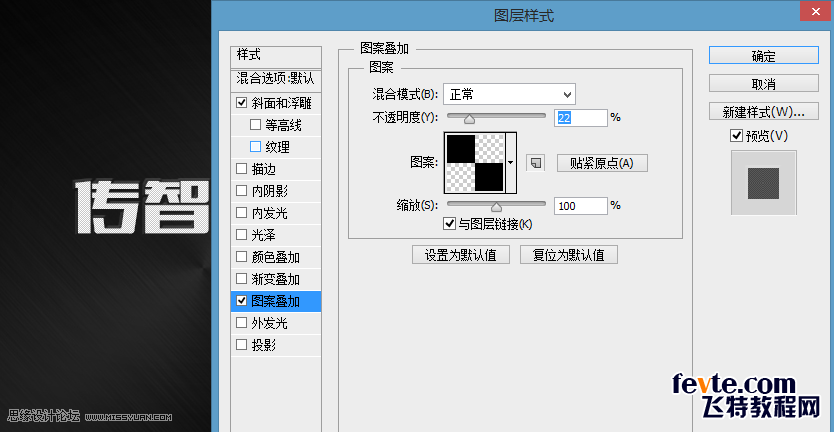
Task: Open 混合选项:默认 settings
Action: point(276,79)
